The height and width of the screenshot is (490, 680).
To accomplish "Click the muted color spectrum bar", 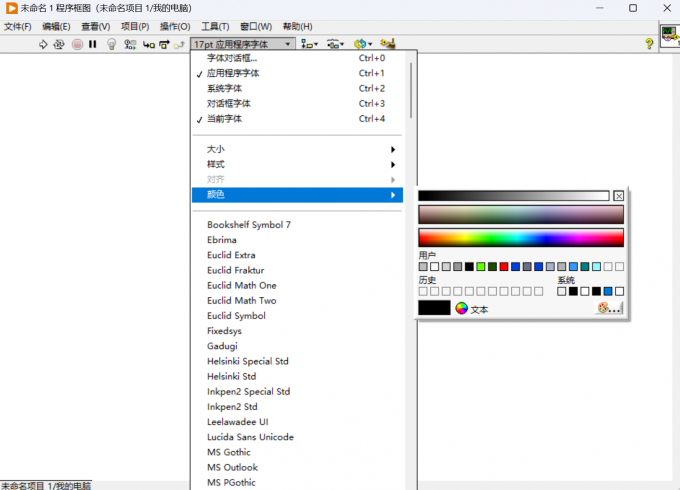I will (x=521, y=215).
